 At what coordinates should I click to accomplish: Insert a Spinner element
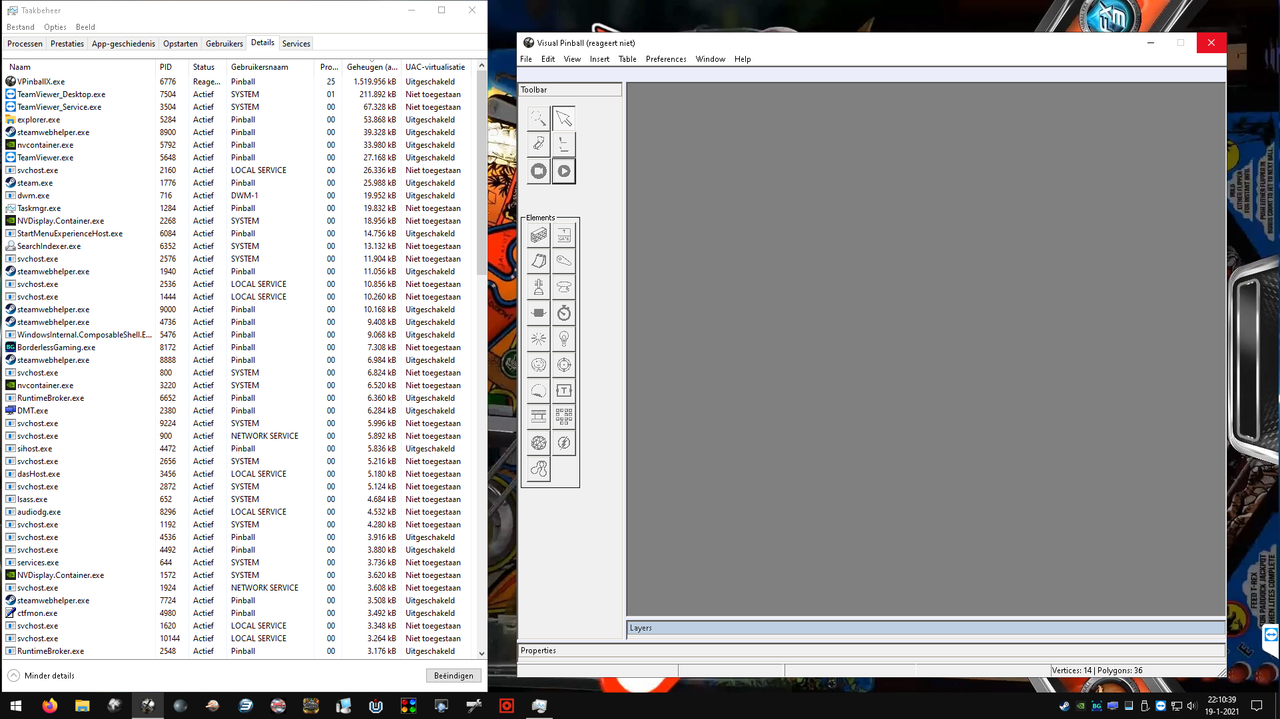pyautogui.click(x=539, y=313)
